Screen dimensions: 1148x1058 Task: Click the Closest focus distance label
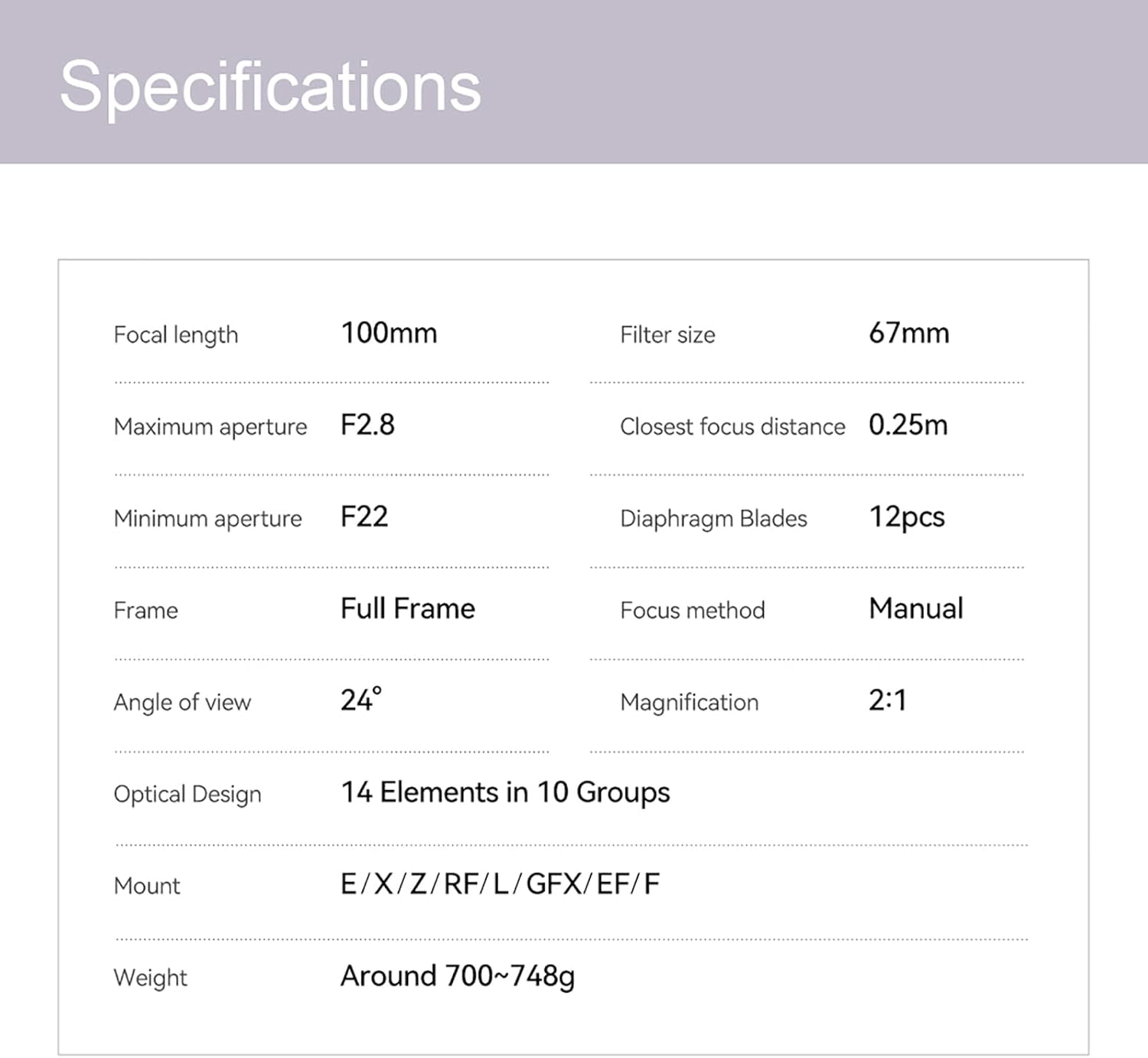click(732, 426)
